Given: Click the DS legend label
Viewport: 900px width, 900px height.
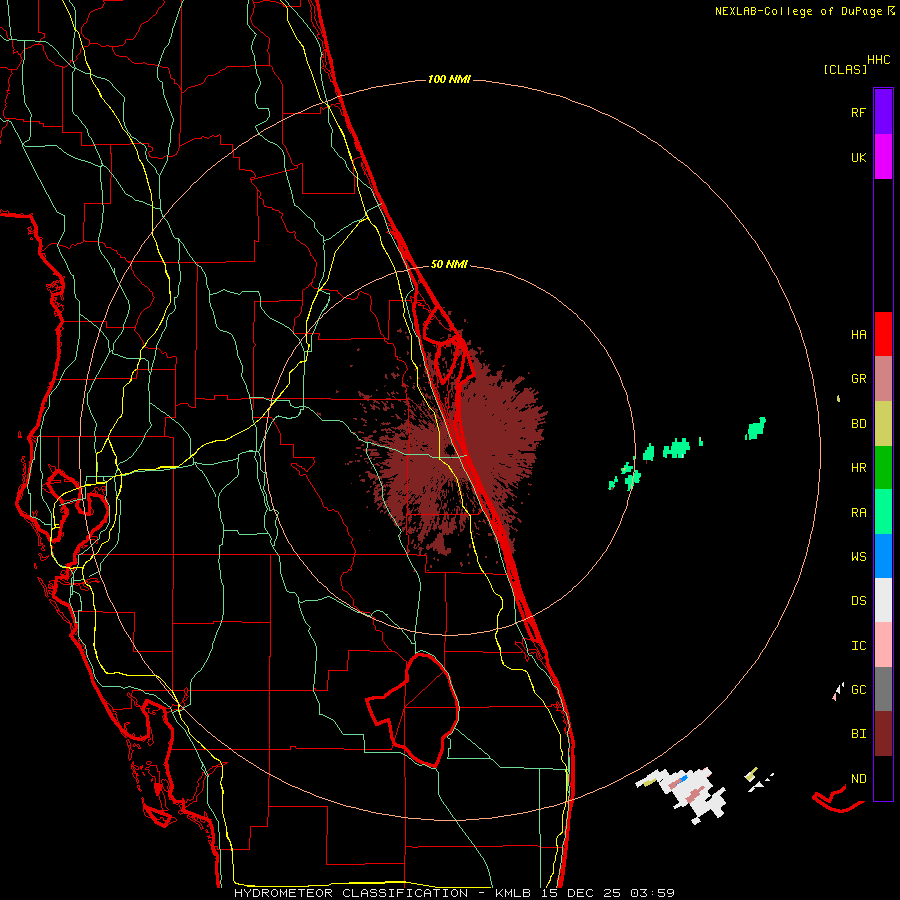Looking at the screenshot, I should (858, 601).
